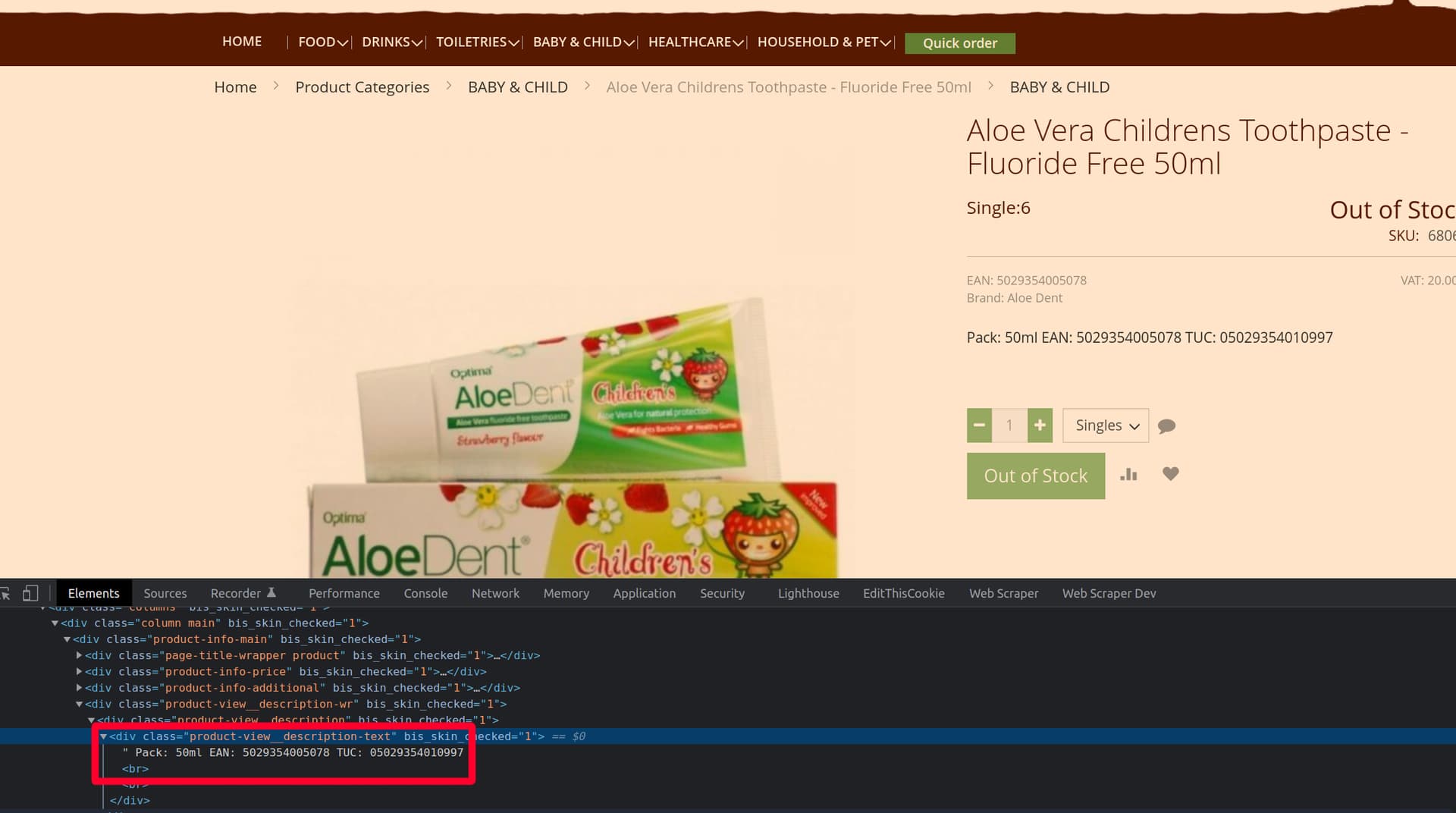Expand the product-info-price div node
Image resolution: width=1456 pixels, height=813 pixels.
pyautogui.click(x=79, y=672)
